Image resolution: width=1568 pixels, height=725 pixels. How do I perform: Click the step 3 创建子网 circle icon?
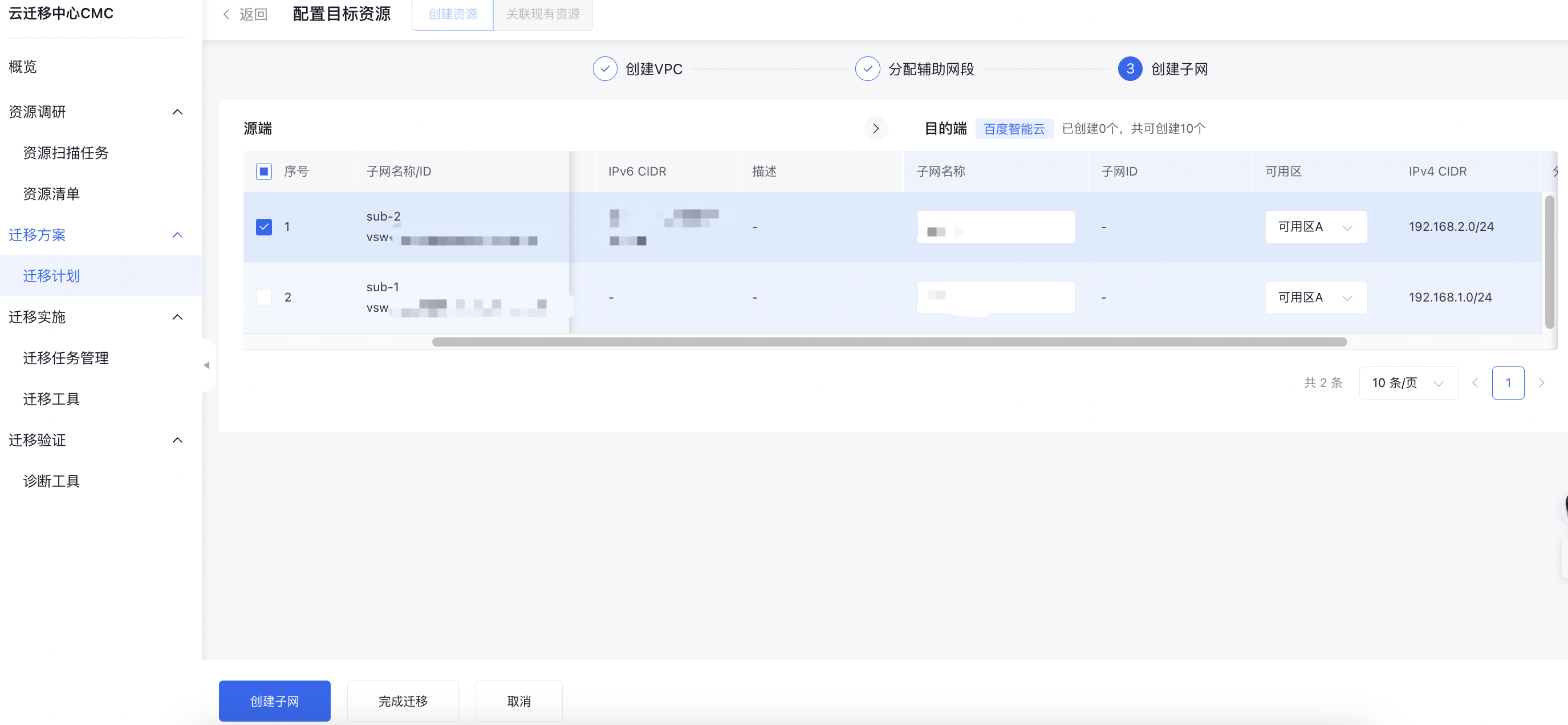(x=1130, y=69)
